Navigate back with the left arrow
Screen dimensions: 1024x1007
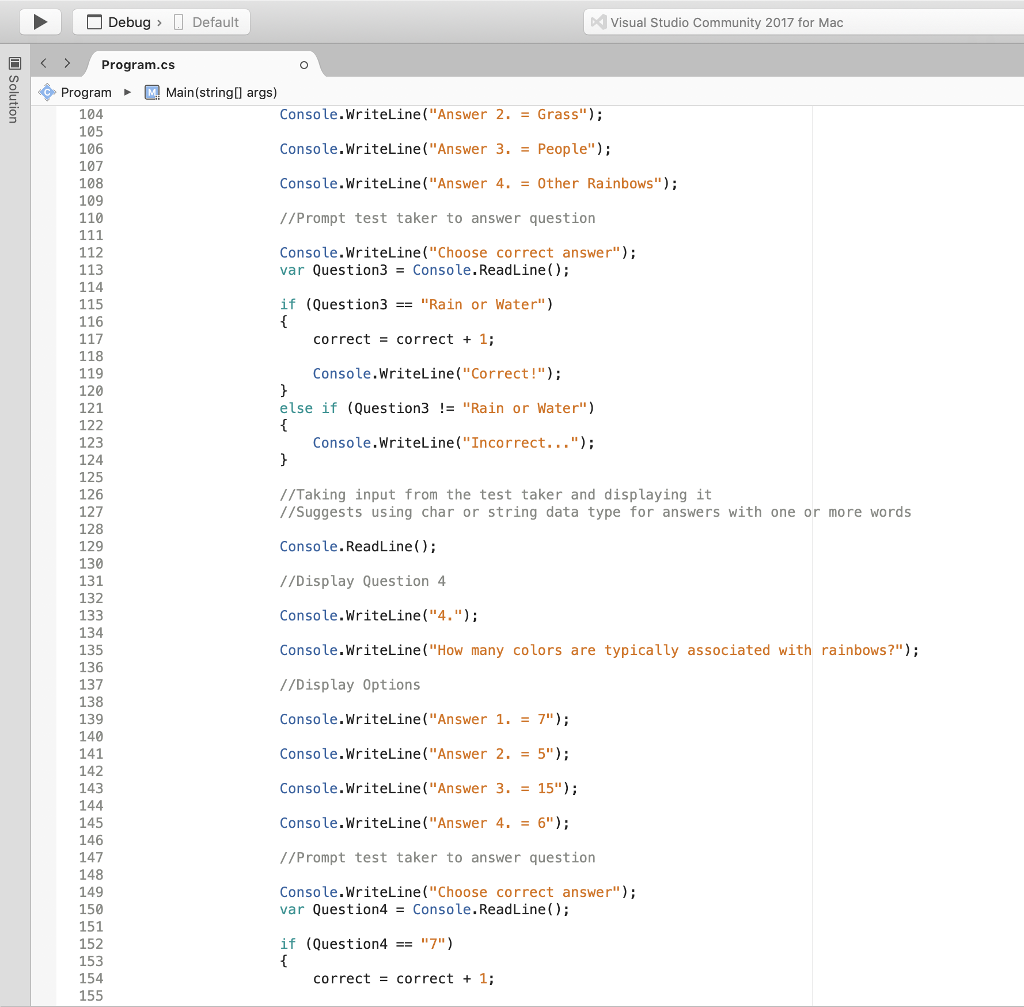point(42,62)
